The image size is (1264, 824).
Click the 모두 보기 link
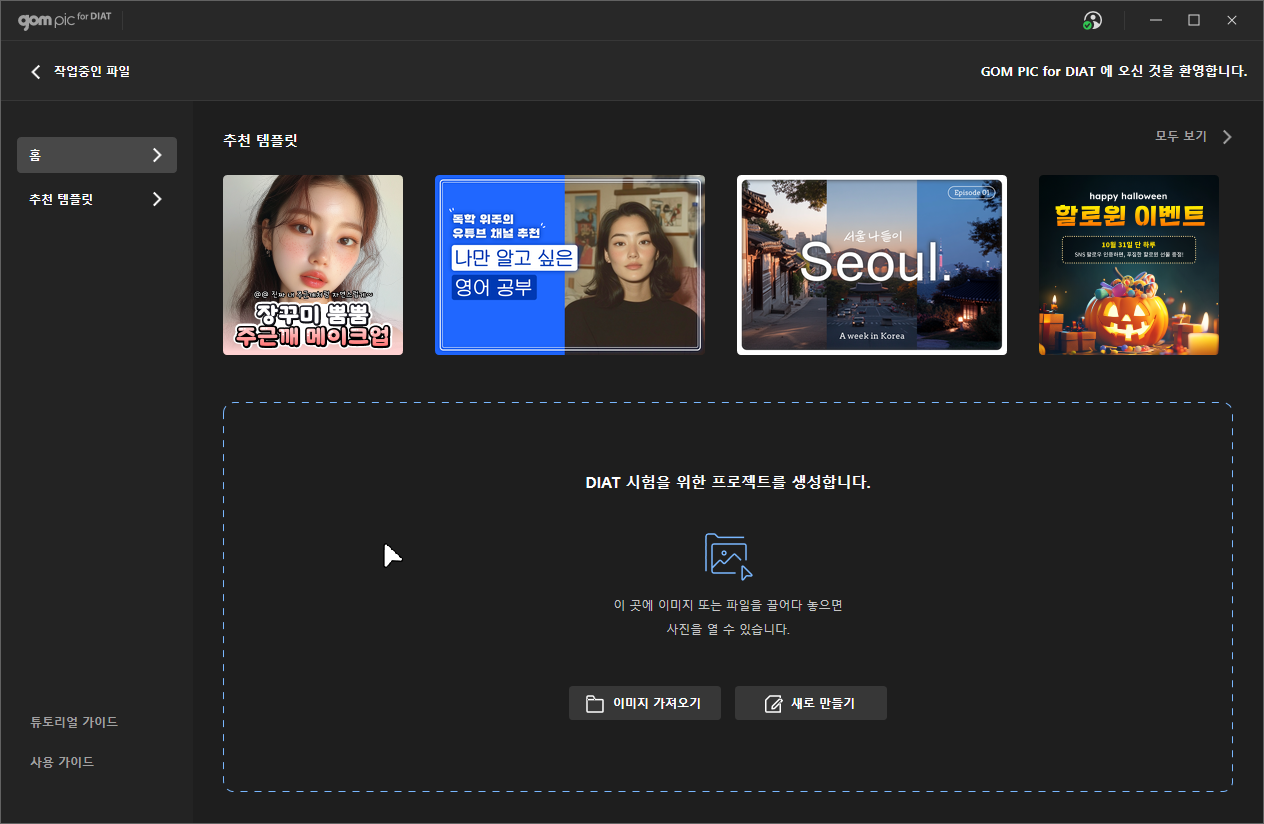pos(1180,136)
